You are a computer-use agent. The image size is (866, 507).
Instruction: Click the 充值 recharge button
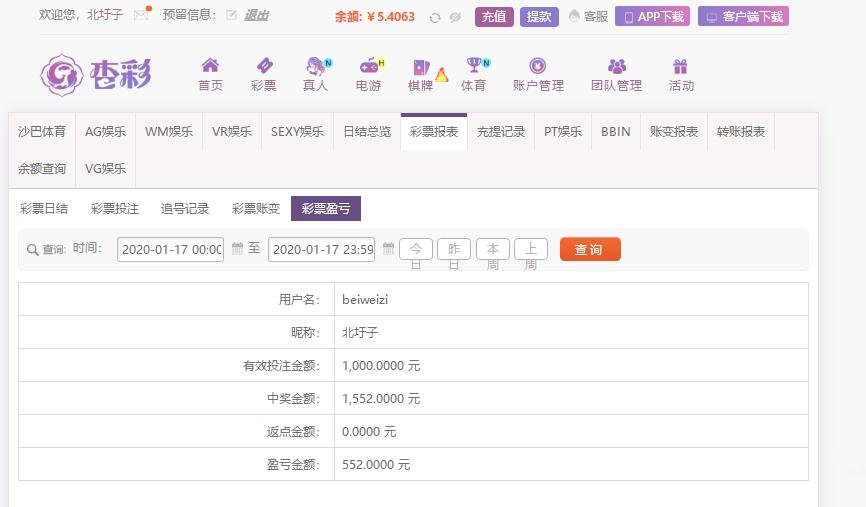tap(494, 17)
